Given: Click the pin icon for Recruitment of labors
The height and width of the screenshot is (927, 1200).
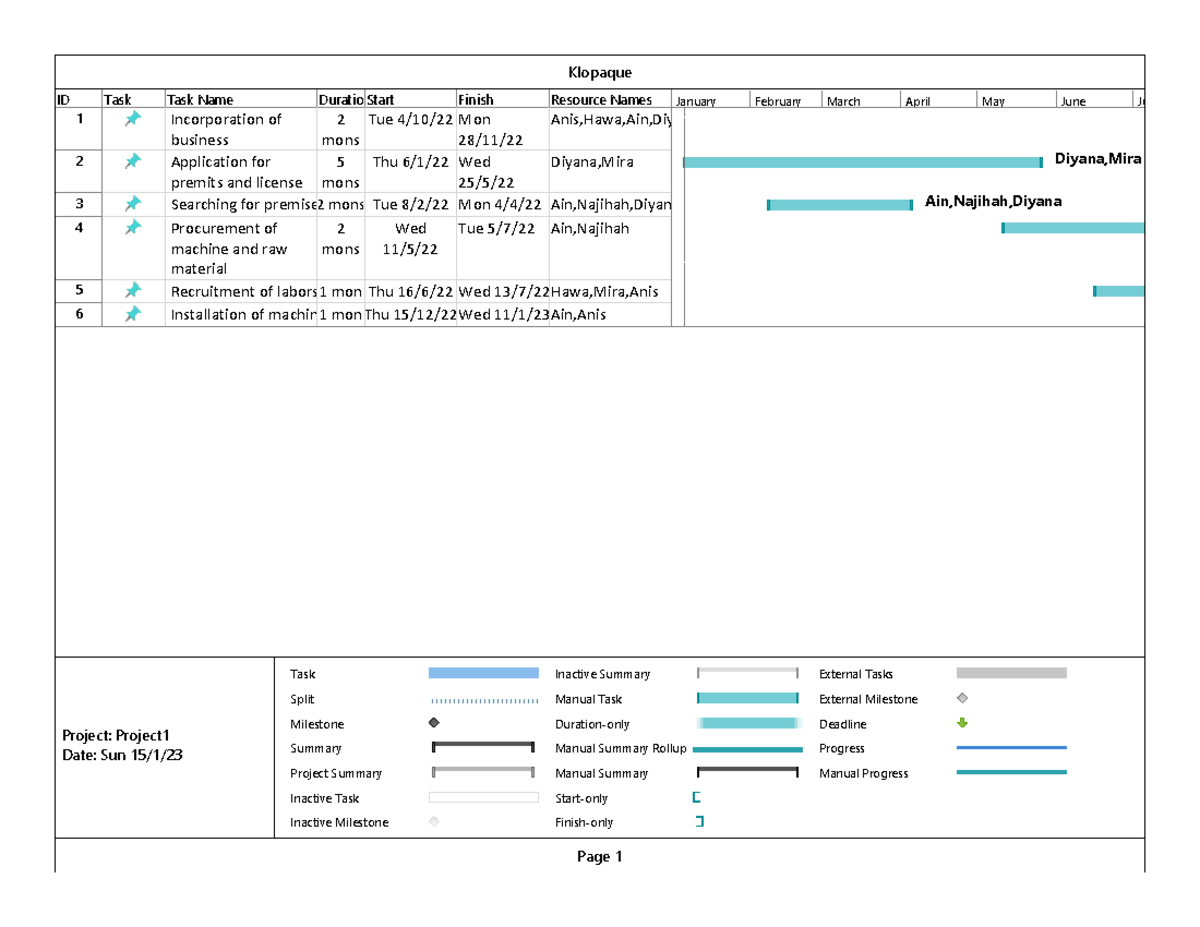Looking at the screenshot, I should coord(131,291).
